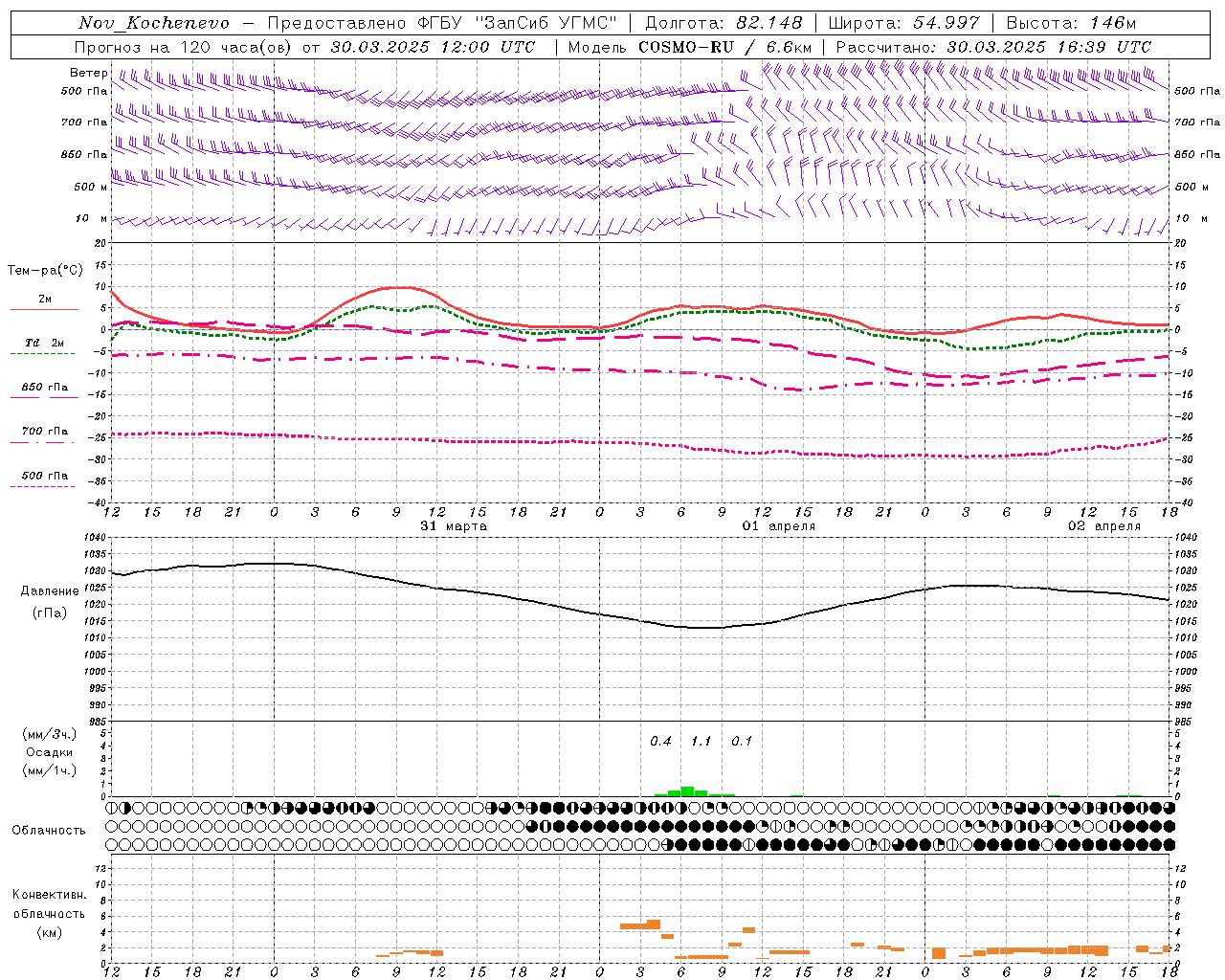The image size is (1225, 980).
Task: Click the 'Осадки' precipitation label
Action: tap(50, 752)
